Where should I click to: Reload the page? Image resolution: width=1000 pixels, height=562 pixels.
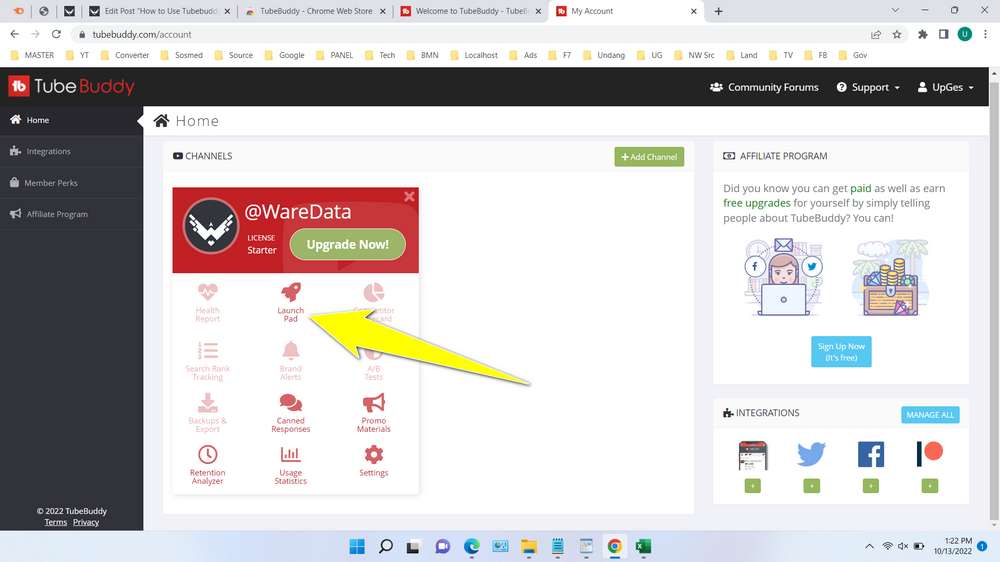tap(56, 34)
